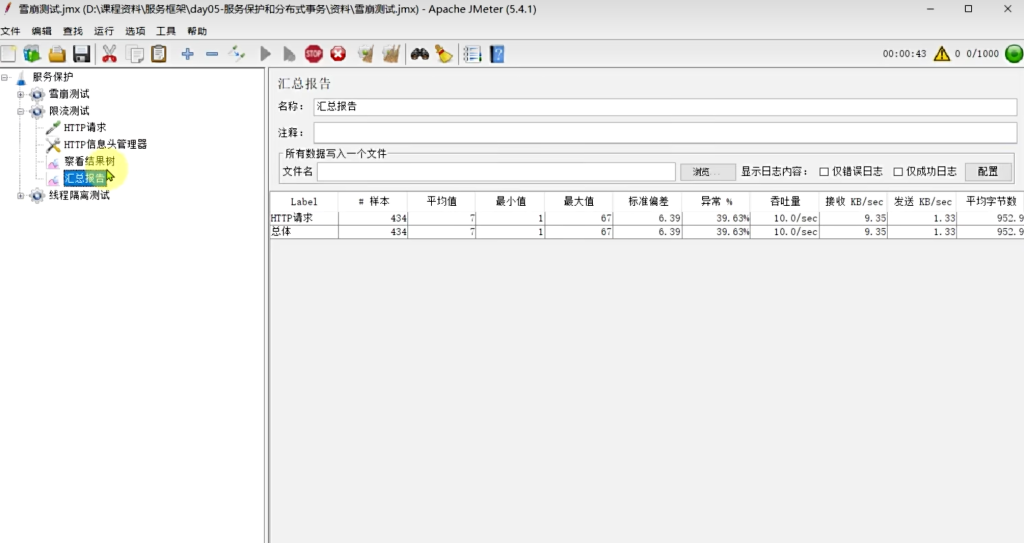Image resolution: width=1024 pixels, height=543 pixels.
Task: Click the broom Reset Search icon
Action: (443, 54)
